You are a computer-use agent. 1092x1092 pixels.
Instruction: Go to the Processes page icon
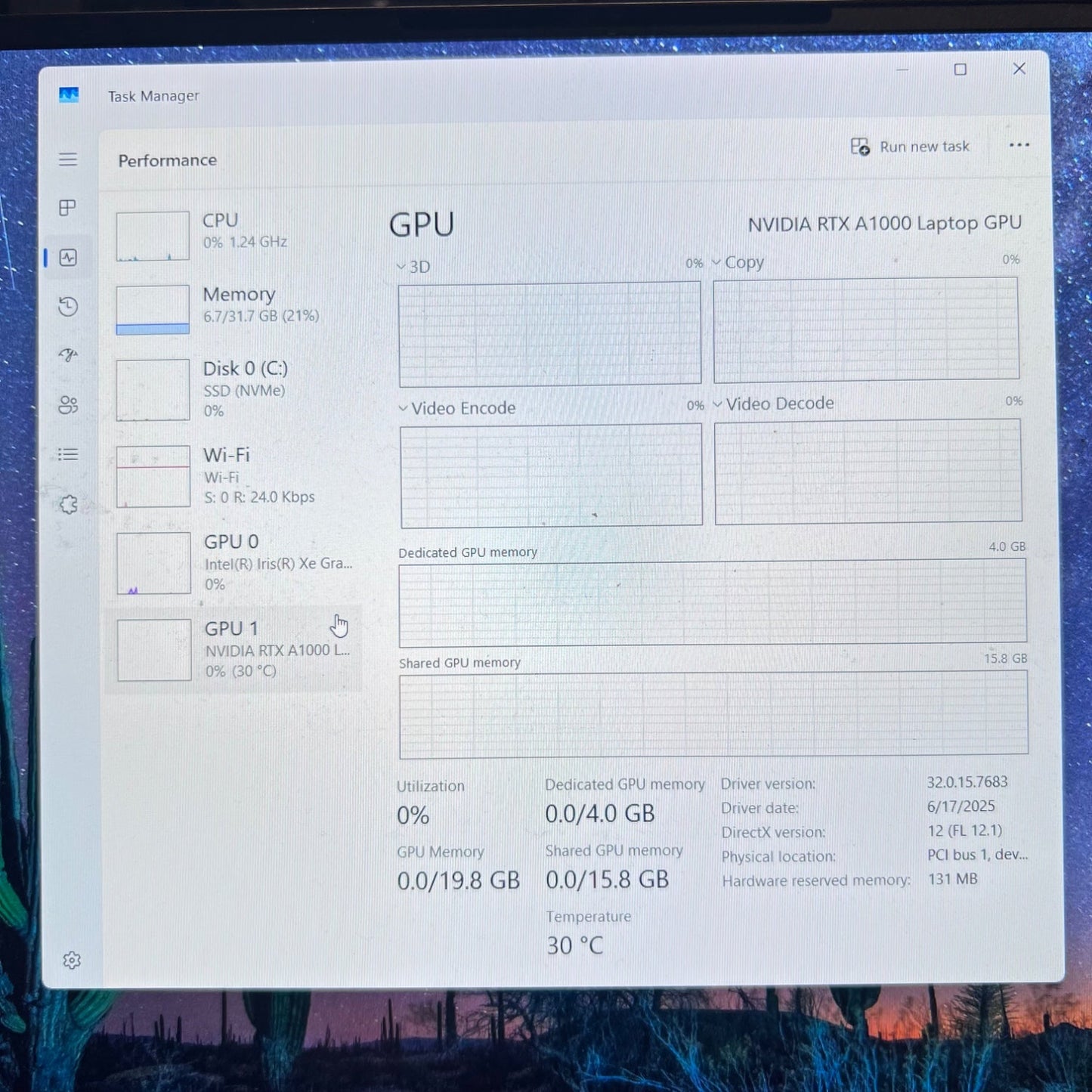coord(68,208)
